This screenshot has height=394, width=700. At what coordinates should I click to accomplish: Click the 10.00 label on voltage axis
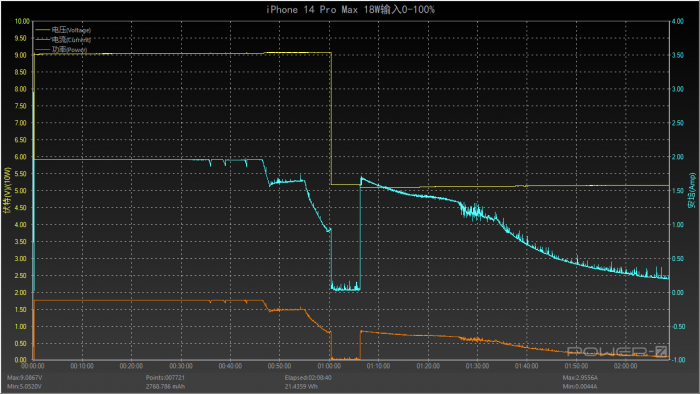pyautogui.click(x=22, y=21)
